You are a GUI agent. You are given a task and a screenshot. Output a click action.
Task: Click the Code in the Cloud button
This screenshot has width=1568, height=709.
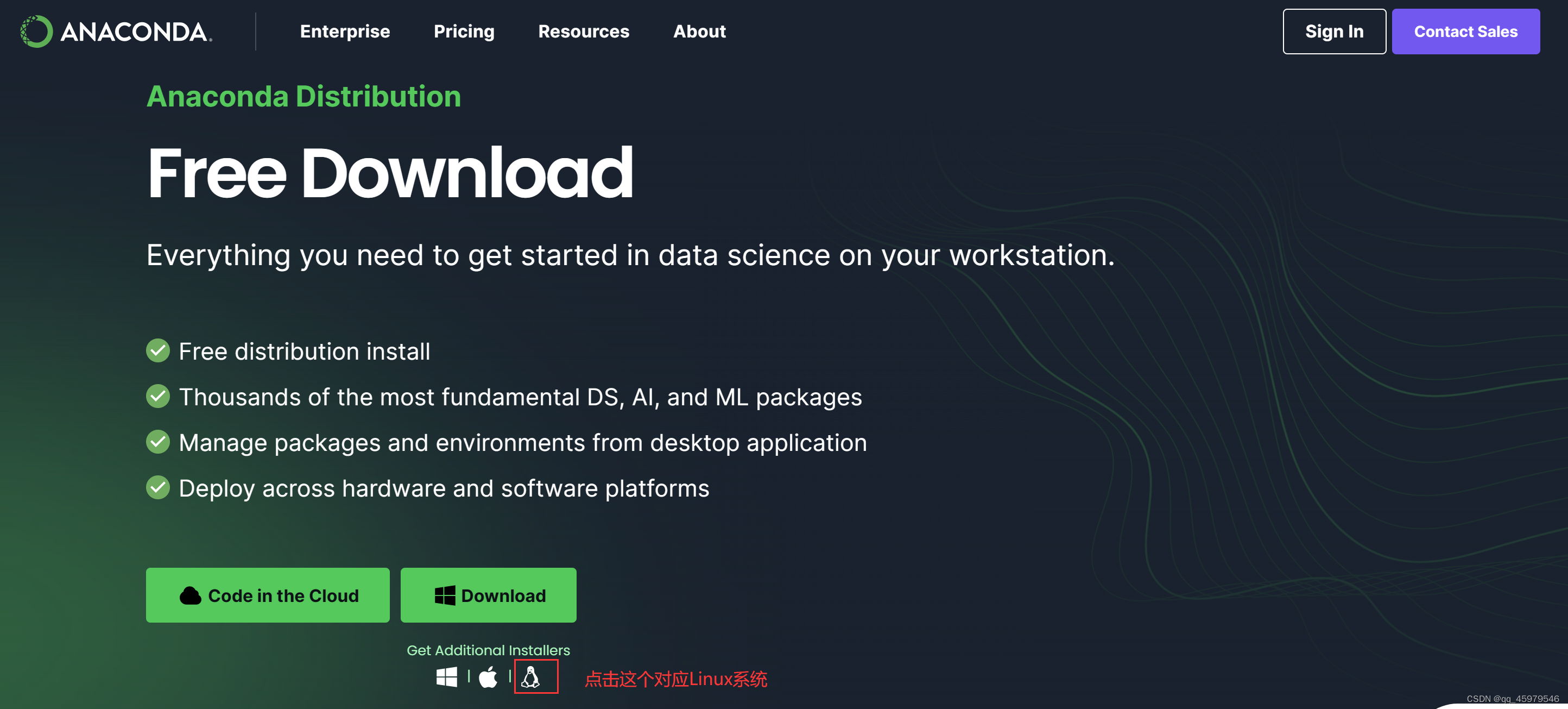267,595
